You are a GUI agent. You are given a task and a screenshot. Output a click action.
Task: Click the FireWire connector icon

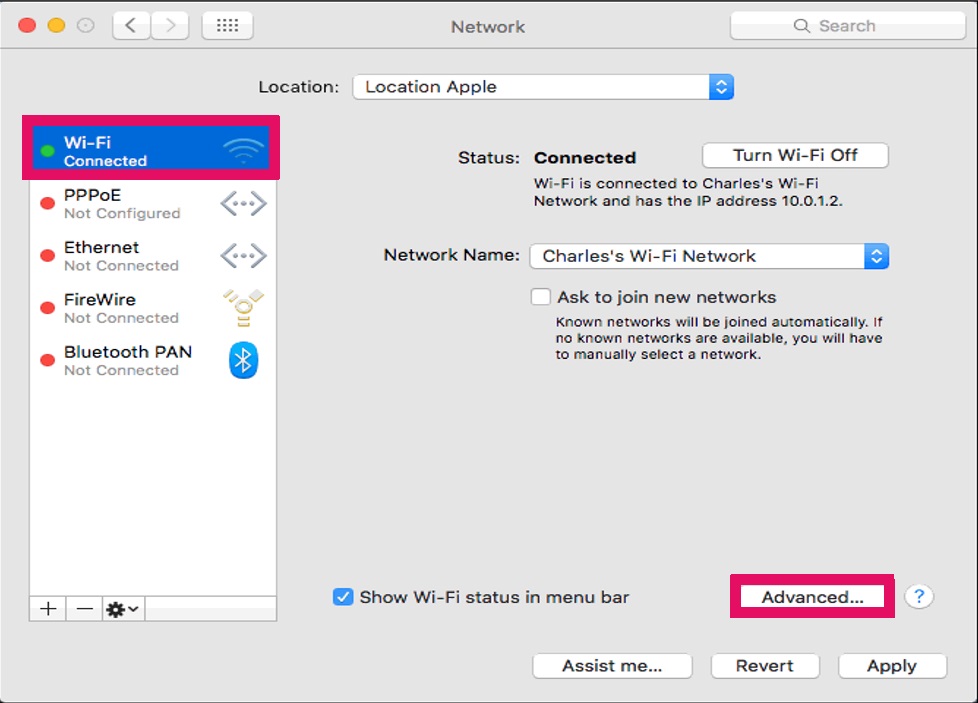point(243,308)
